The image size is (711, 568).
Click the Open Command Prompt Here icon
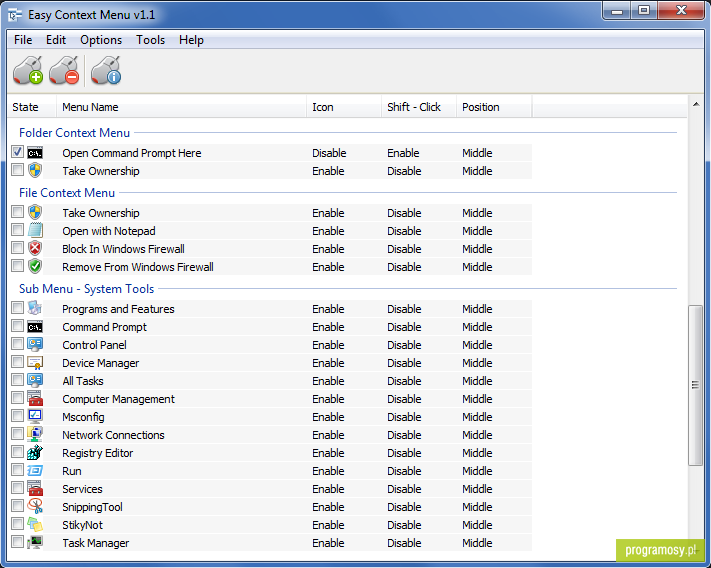tap(35, 153)
